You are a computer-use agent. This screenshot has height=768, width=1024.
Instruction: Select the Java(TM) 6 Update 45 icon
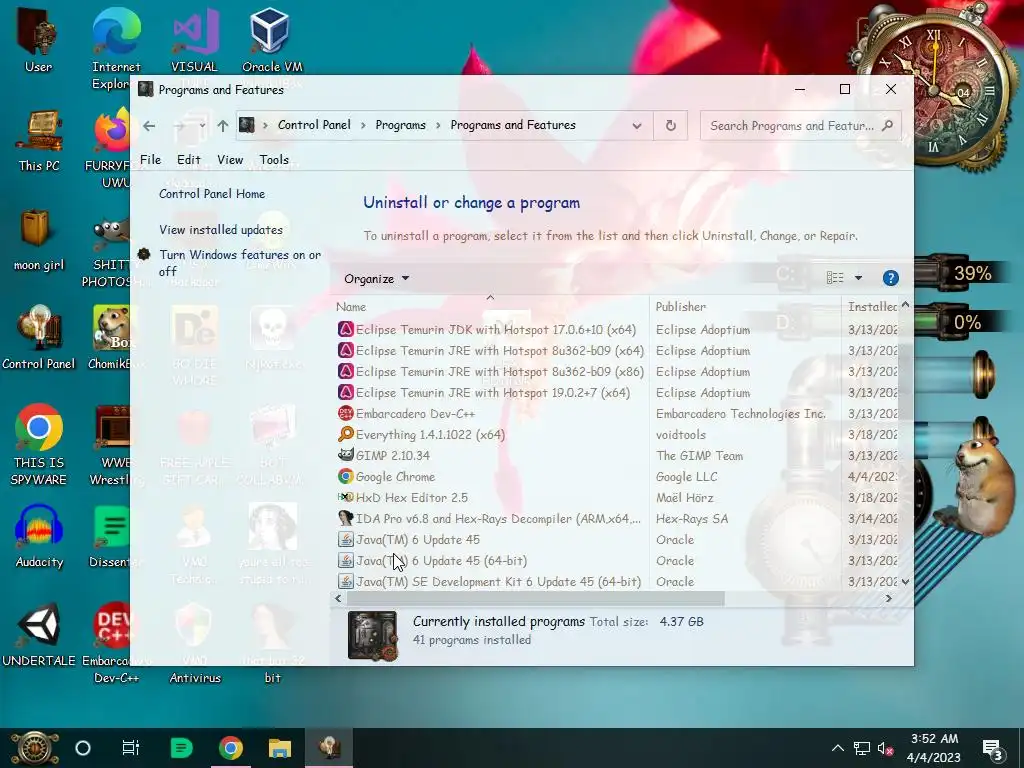click(345, 539)
